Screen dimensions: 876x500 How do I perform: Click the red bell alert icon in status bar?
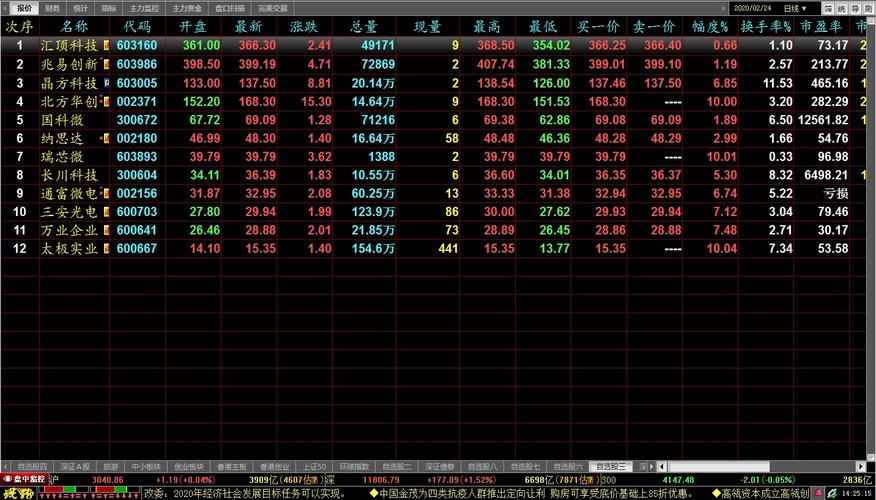[818, 493]
